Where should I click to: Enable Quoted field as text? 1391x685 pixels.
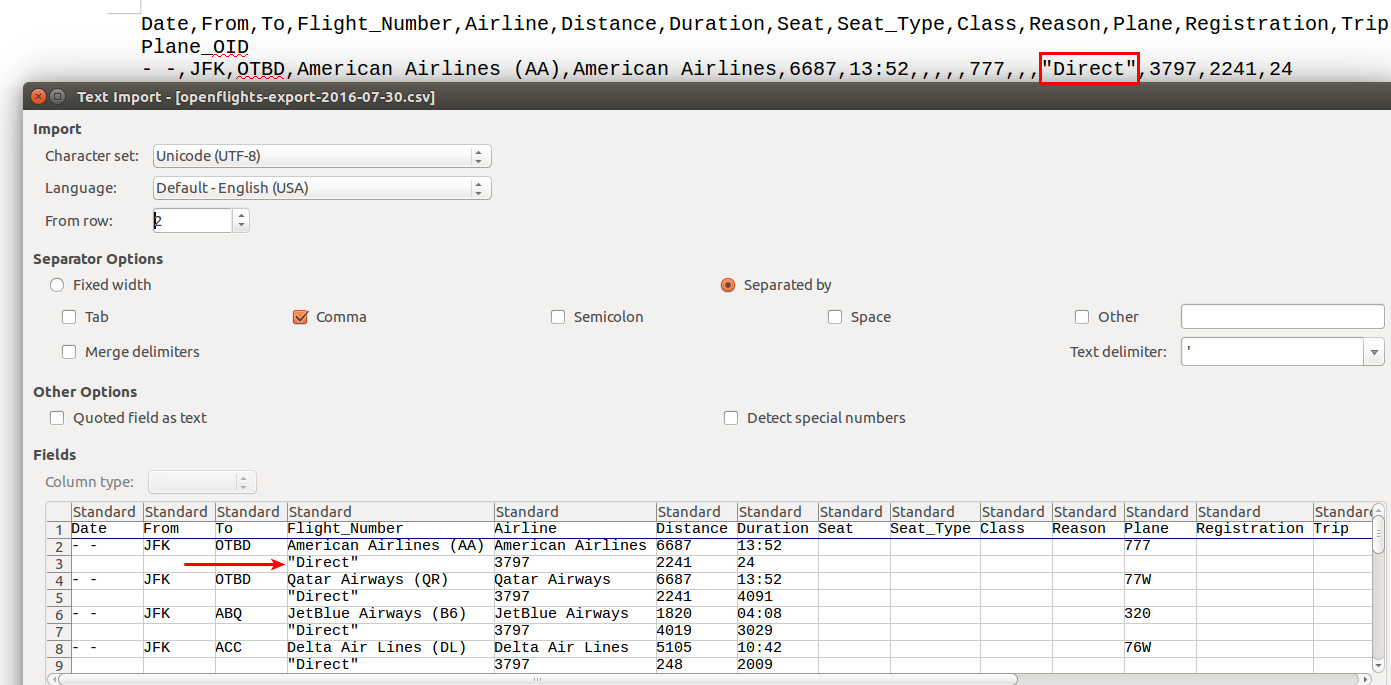coord(57,418)
